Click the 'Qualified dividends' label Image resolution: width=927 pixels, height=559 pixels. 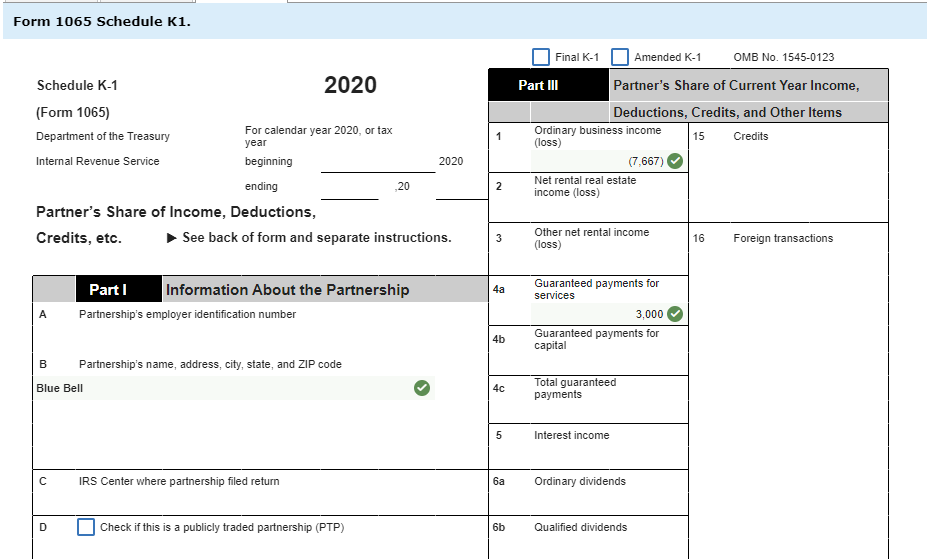click(581, 528)
